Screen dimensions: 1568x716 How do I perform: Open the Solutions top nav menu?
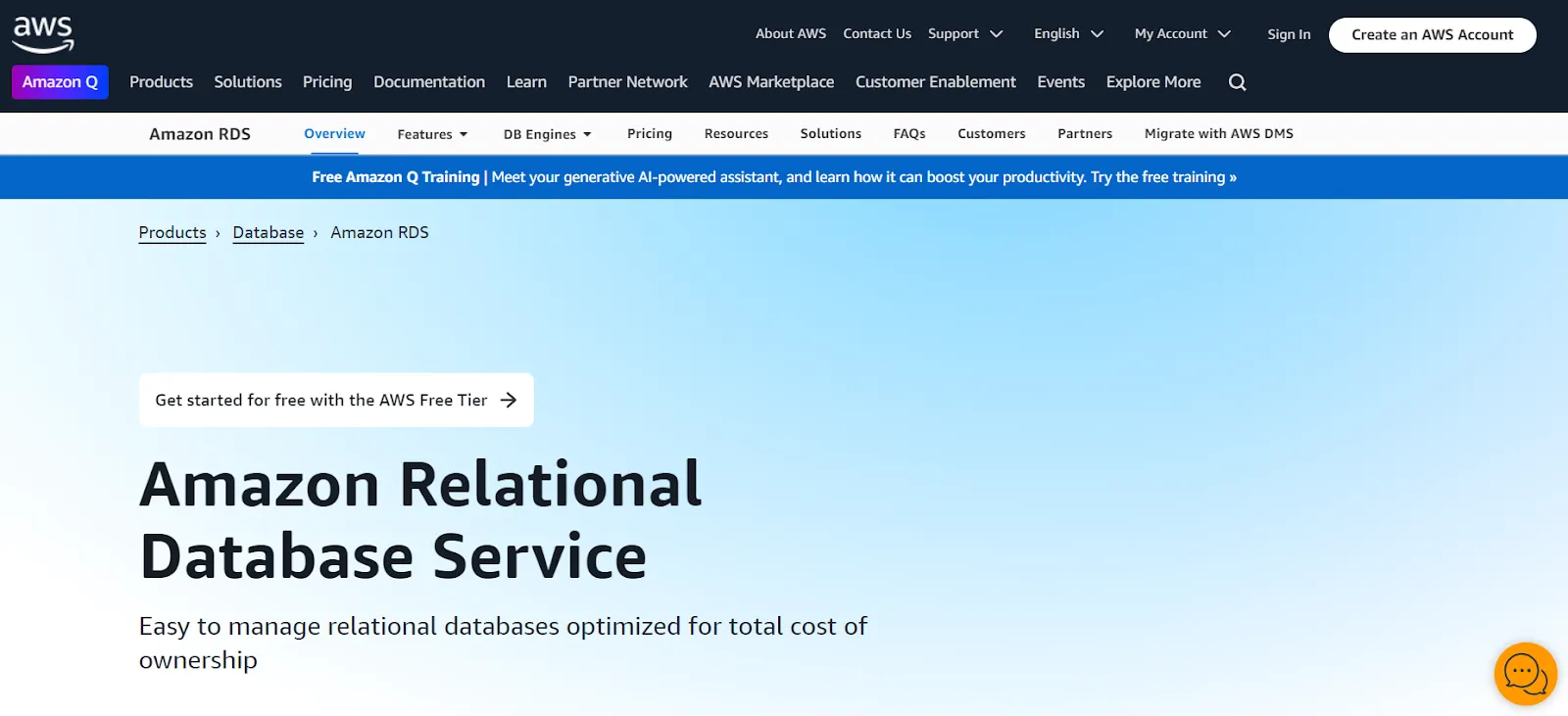coord(248,82)
